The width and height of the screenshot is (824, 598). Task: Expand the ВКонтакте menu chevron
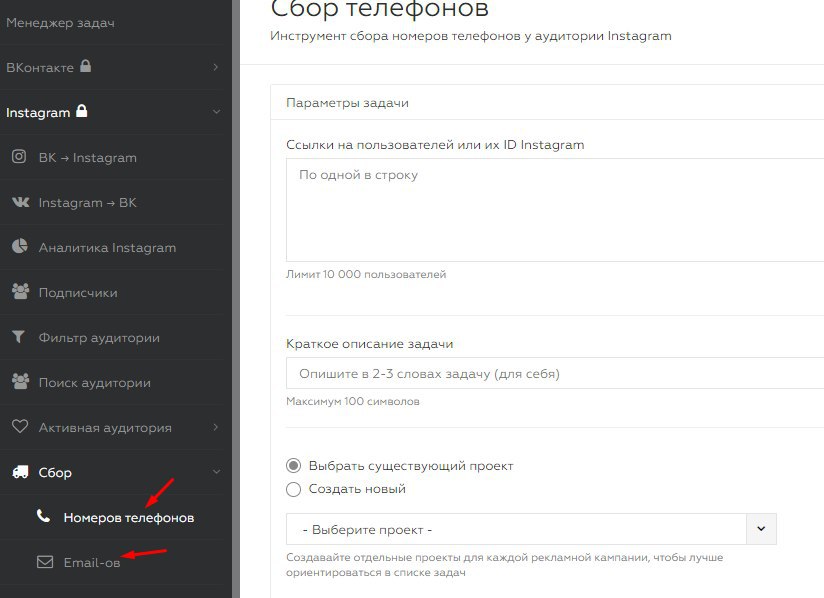215,67
